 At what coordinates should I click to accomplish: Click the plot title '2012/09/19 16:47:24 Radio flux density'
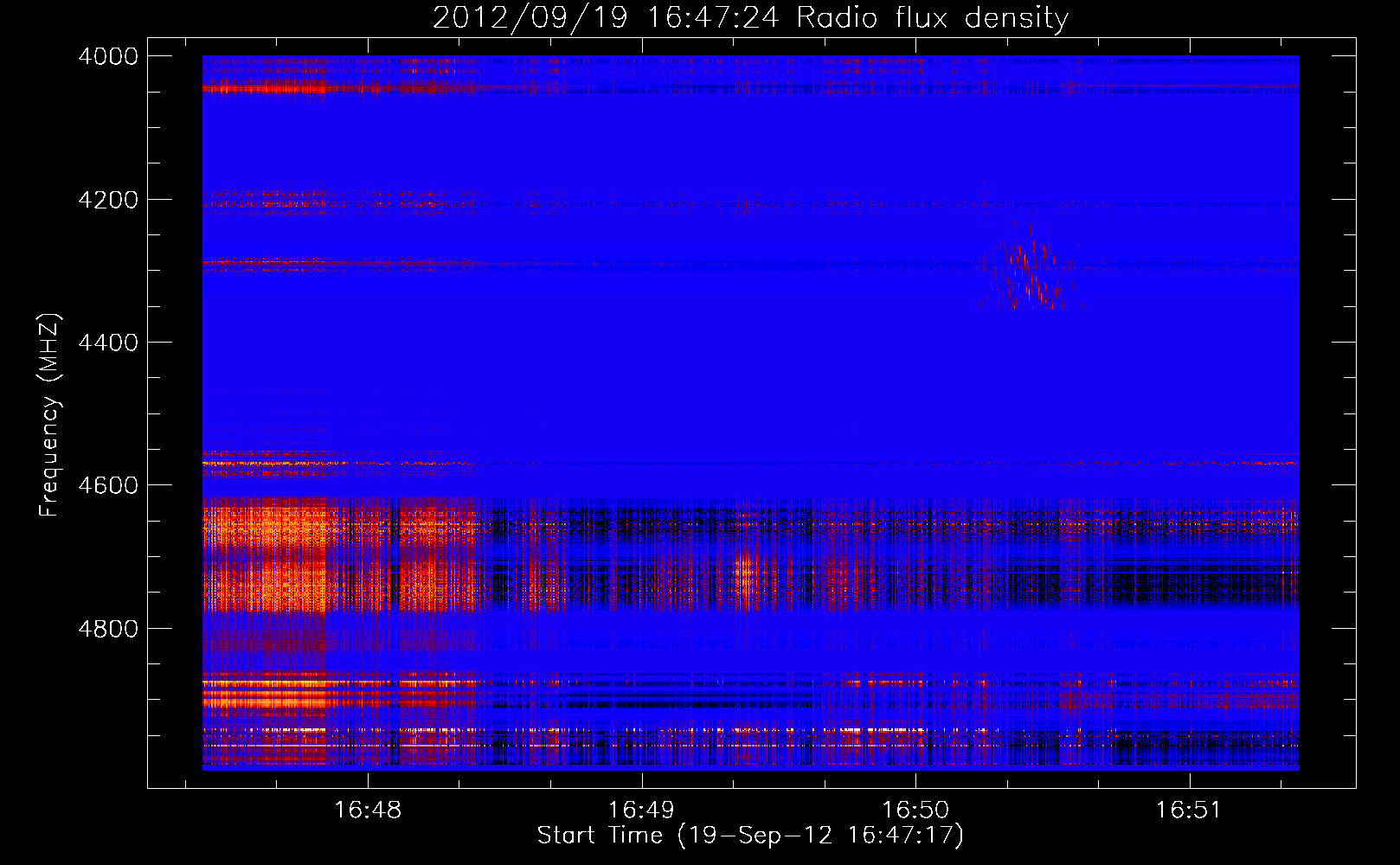751,18
